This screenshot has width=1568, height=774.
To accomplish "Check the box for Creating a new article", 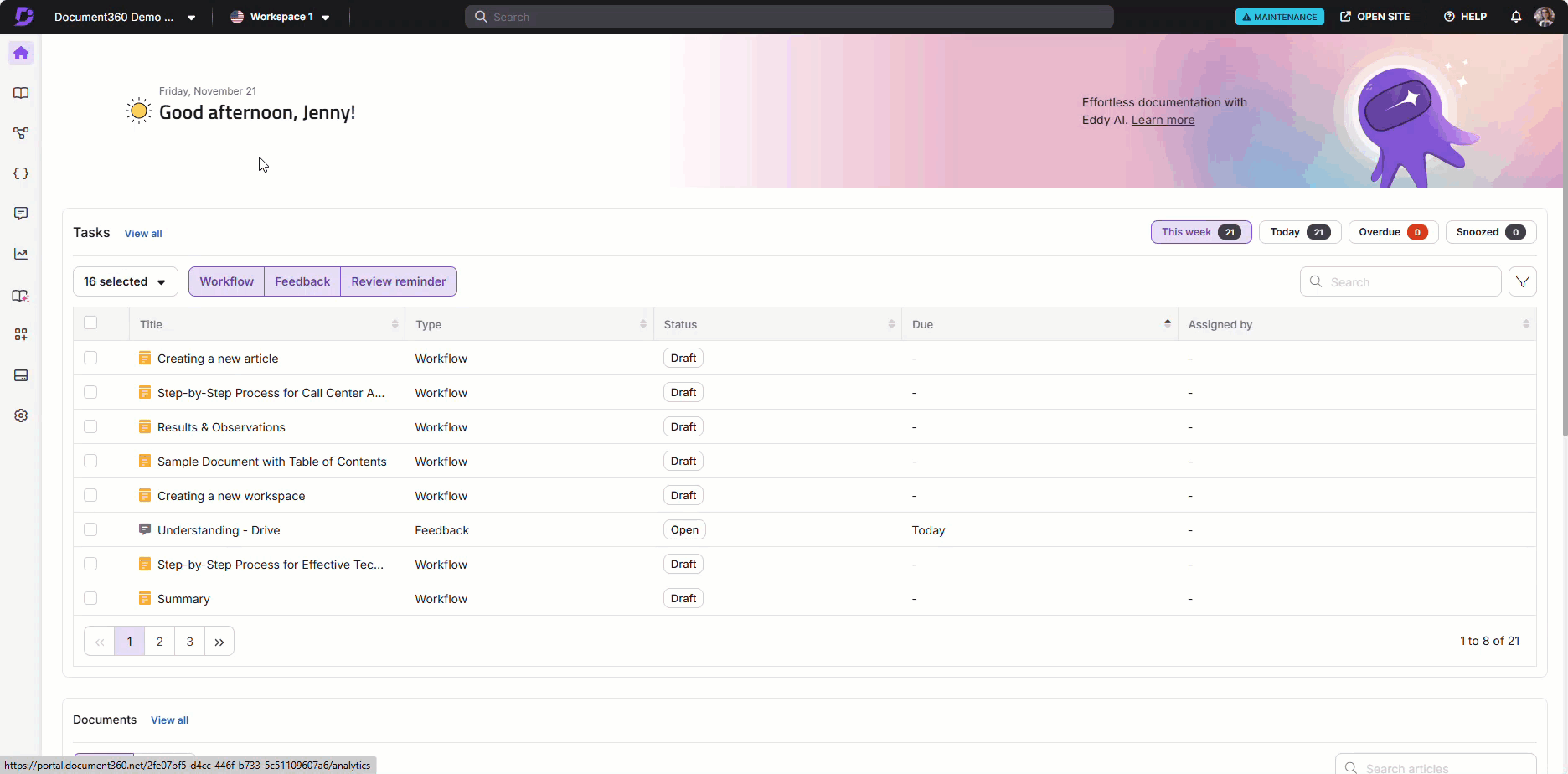I will [x=90, y=358].
